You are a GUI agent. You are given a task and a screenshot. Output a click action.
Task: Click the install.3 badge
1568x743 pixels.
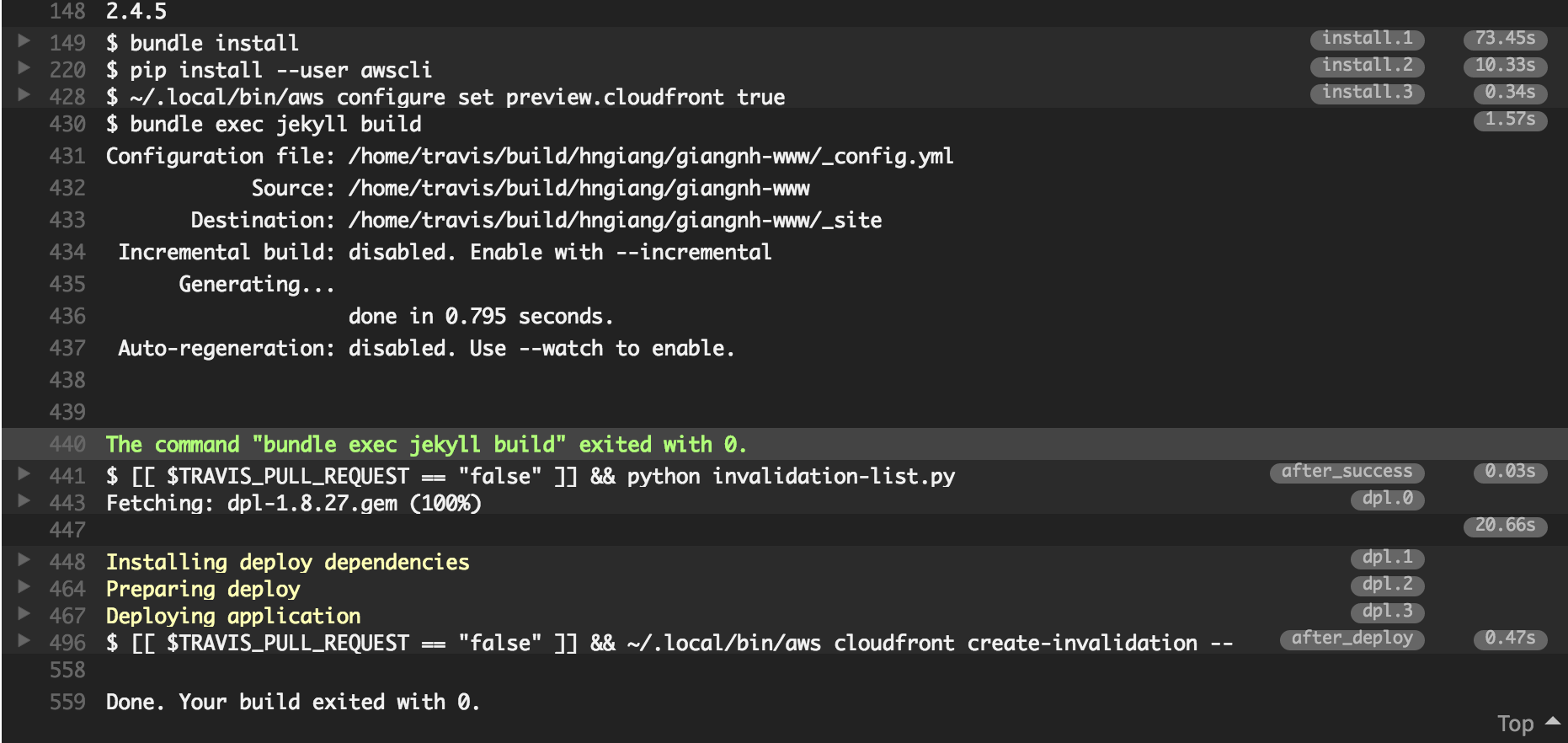click(1367, 93)
